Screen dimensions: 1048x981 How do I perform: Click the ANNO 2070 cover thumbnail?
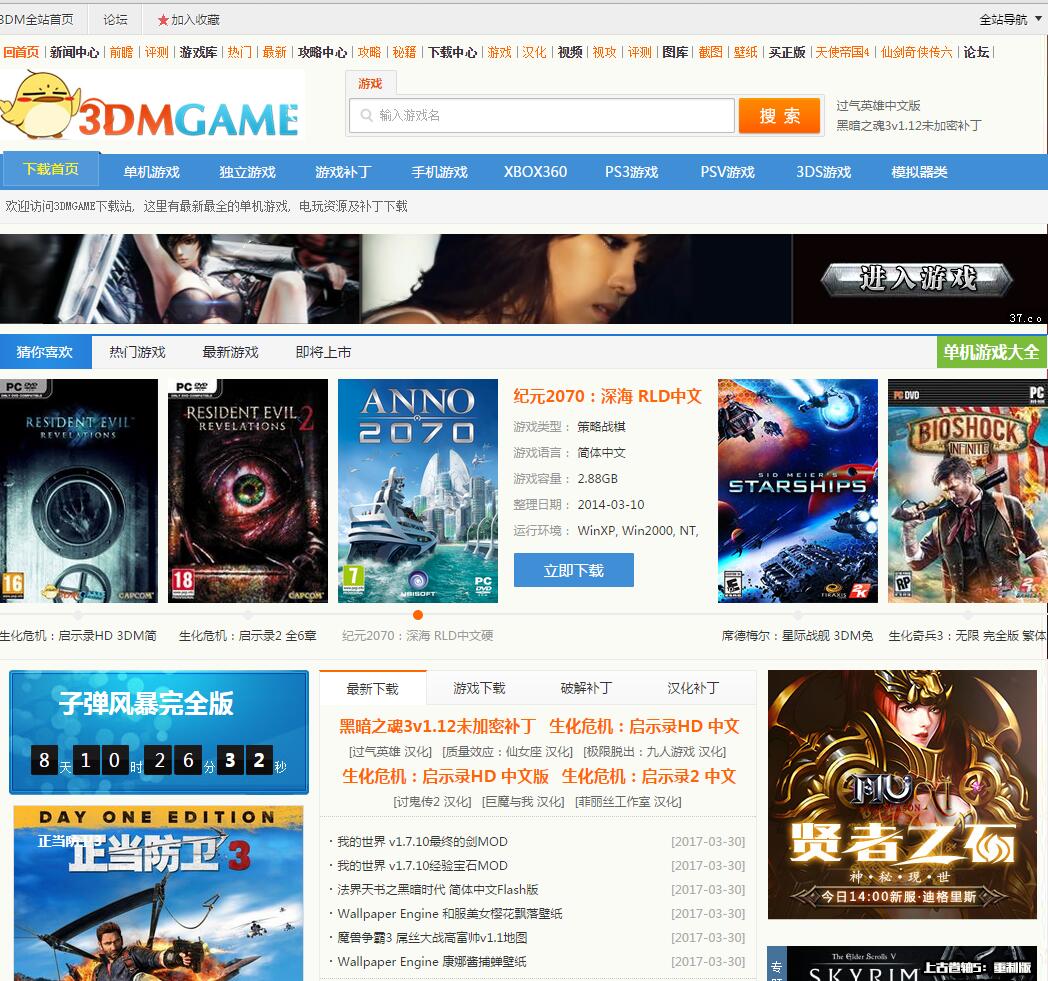tap(418, 490)
